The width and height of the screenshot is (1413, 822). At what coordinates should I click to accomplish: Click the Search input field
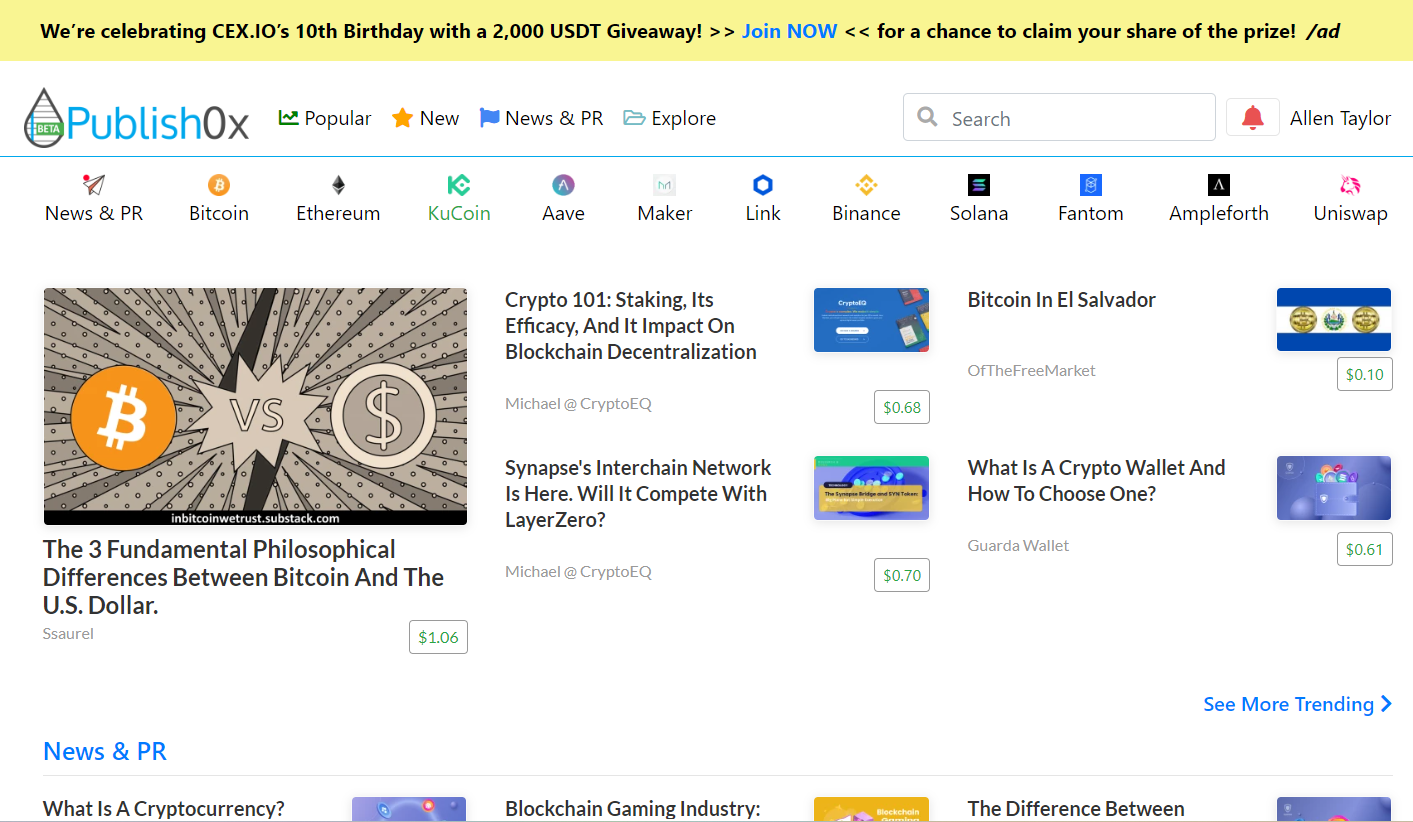1059,118
